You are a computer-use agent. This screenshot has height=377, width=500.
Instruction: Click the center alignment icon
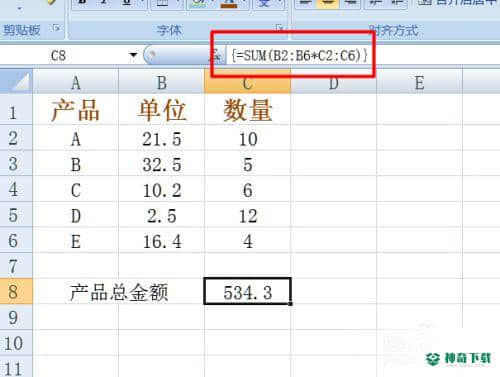click(329, 3)
